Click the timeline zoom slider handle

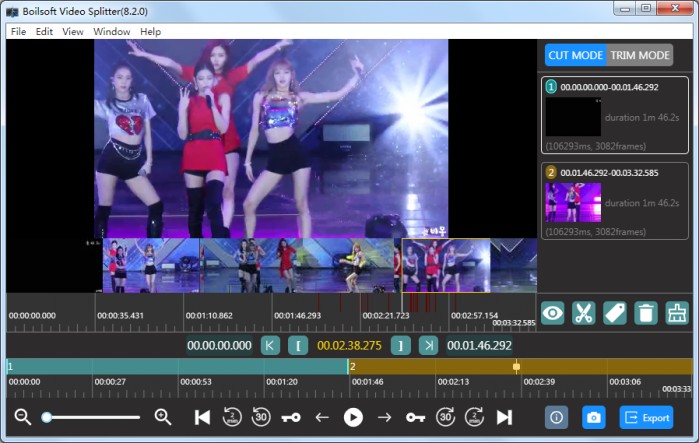(46, 417)
